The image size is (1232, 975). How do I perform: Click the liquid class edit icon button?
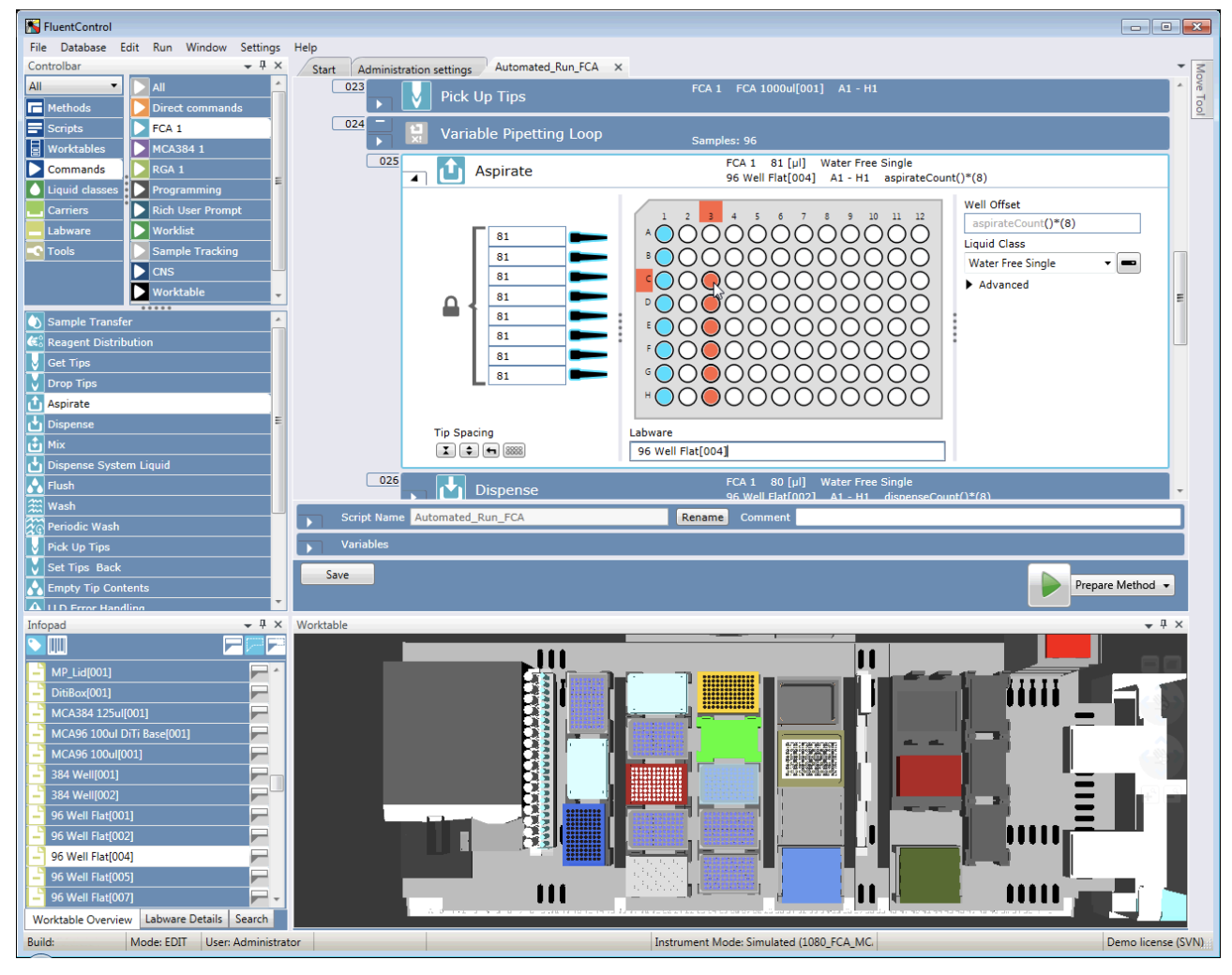pyautogui.click(x=1129, y=263)
